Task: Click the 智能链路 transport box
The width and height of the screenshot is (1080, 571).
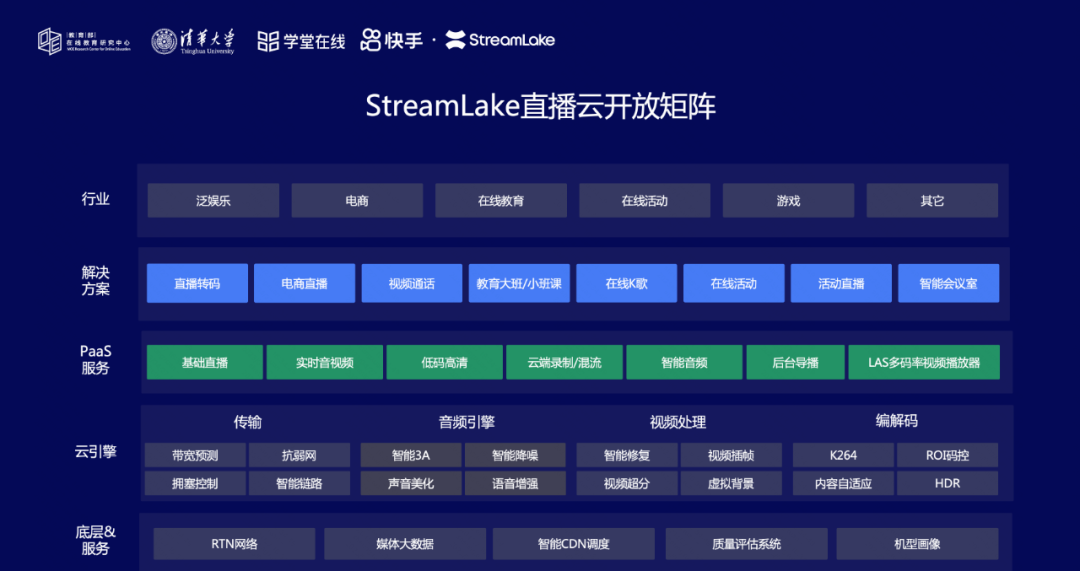Action: pos(299,484)
